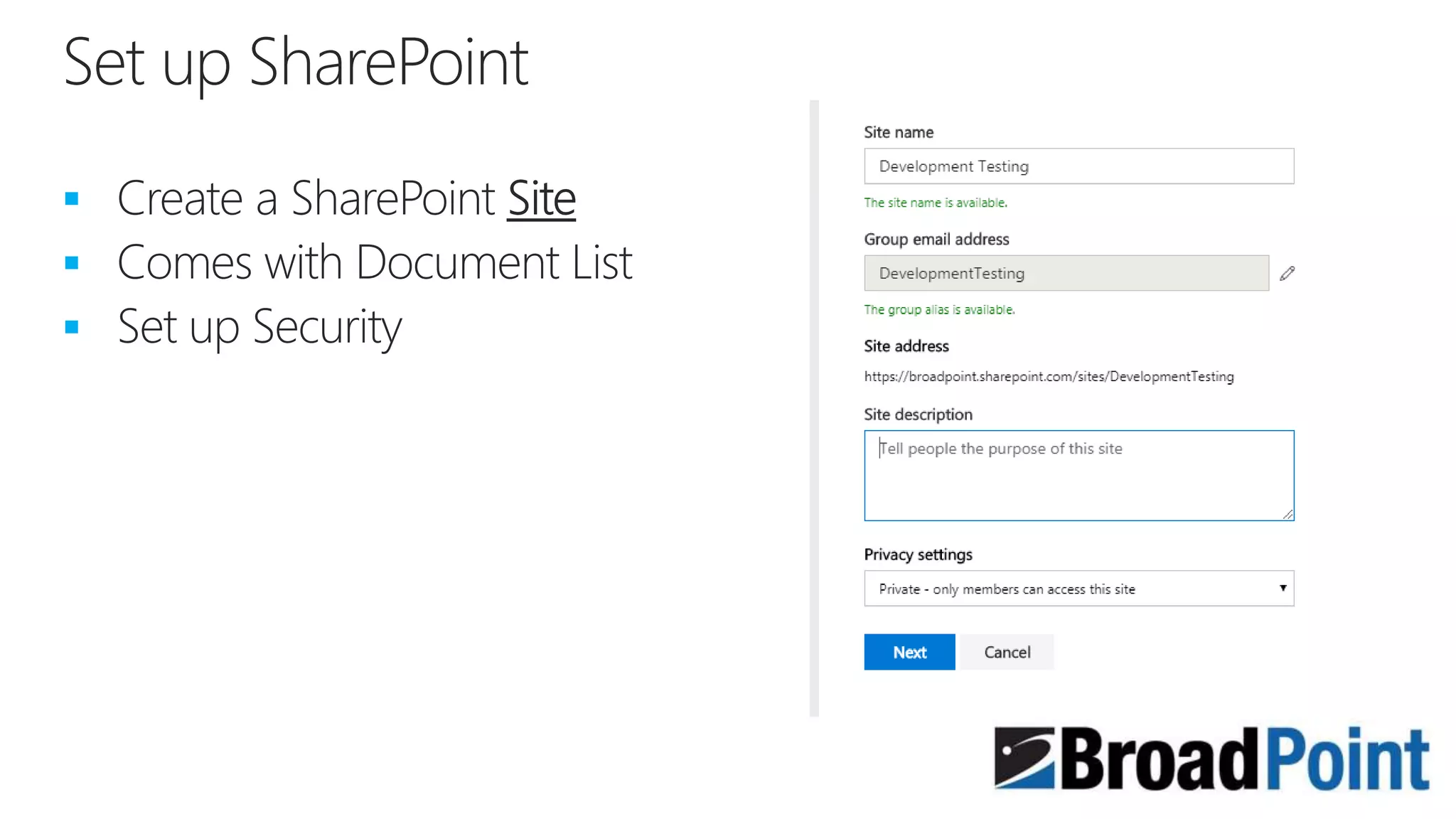
Task: Click the Cancel button
Action: click(1007, 652)
